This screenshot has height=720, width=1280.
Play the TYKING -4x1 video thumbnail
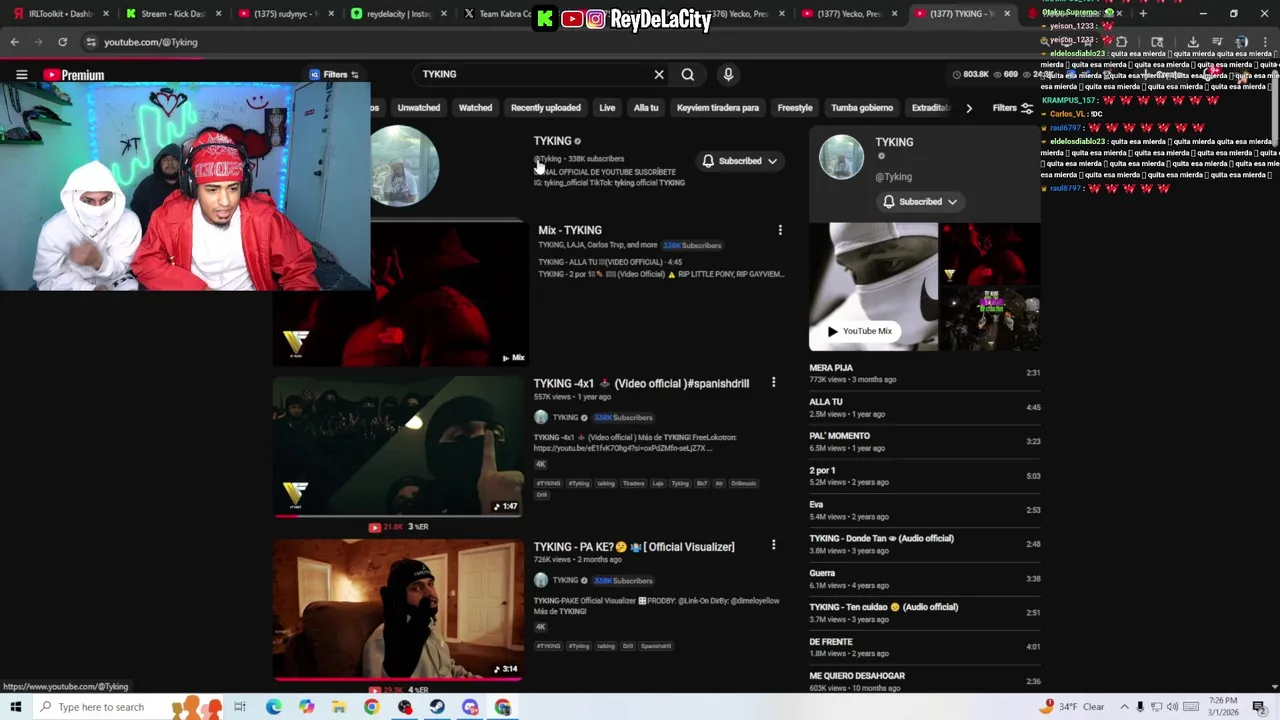pos(398,446)
